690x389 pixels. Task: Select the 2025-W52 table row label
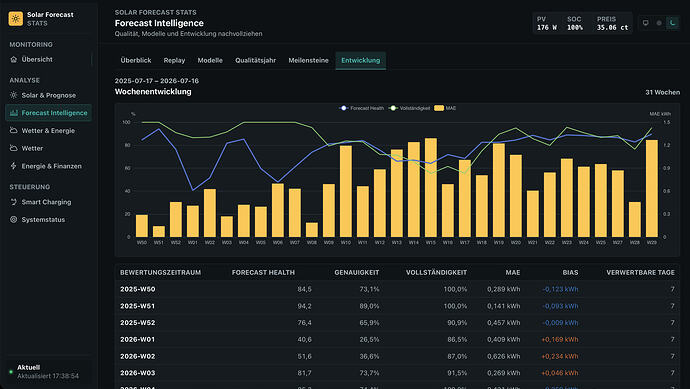click(x=138, y=323)
